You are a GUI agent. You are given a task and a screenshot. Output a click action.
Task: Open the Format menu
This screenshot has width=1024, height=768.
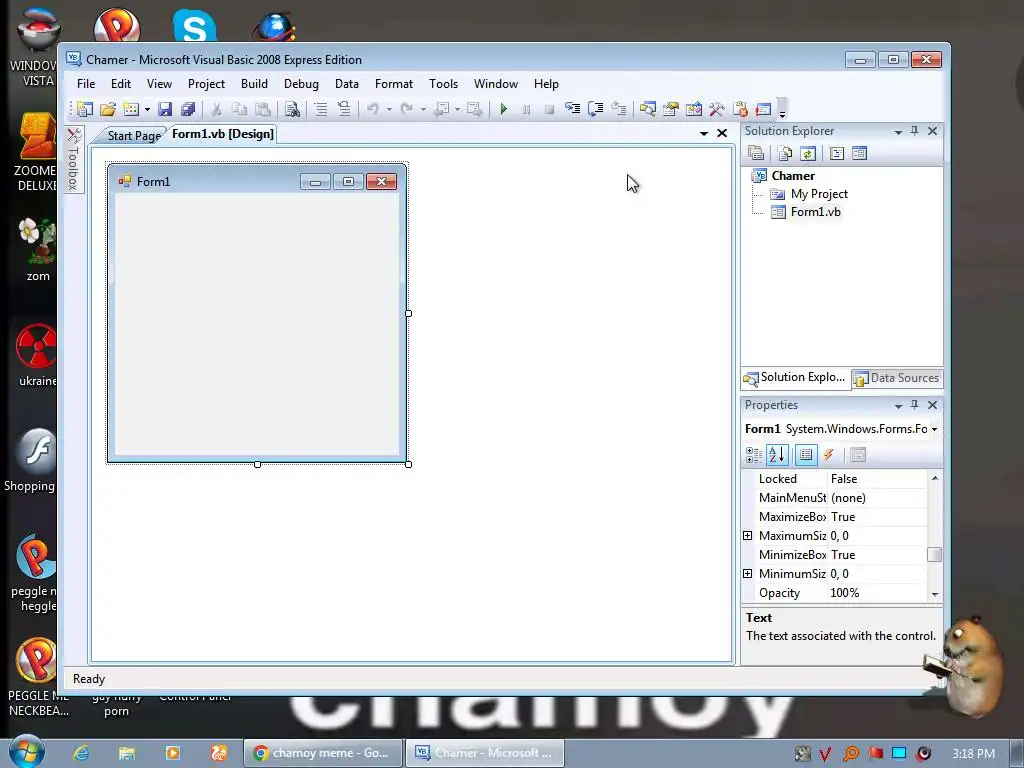pos(394,84)
